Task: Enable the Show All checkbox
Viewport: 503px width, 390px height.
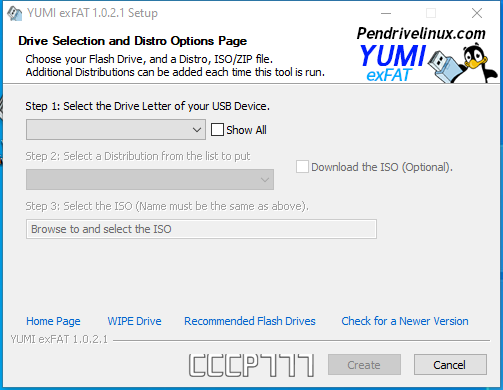Action: [217, 130]
